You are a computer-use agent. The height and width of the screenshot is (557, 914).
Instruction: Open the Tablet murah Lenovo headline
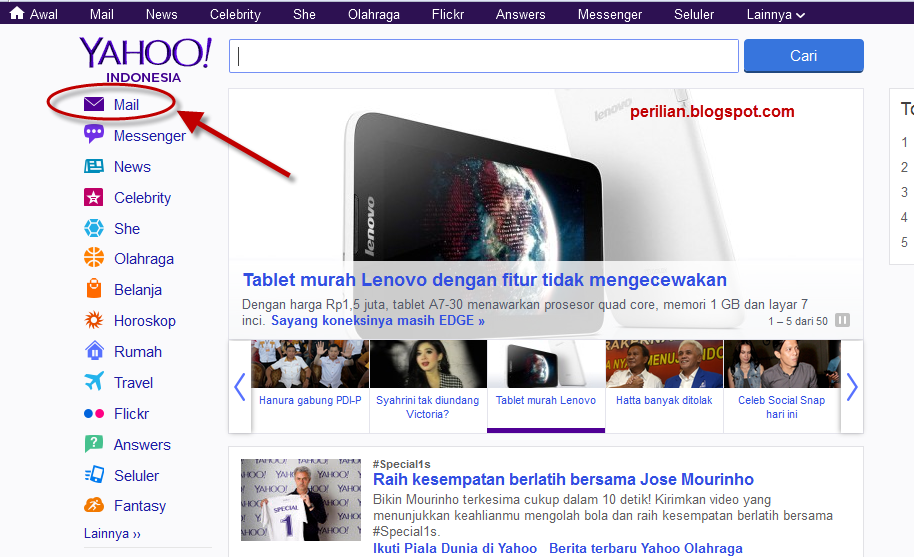pyautogui.click(x=485, y=280)
